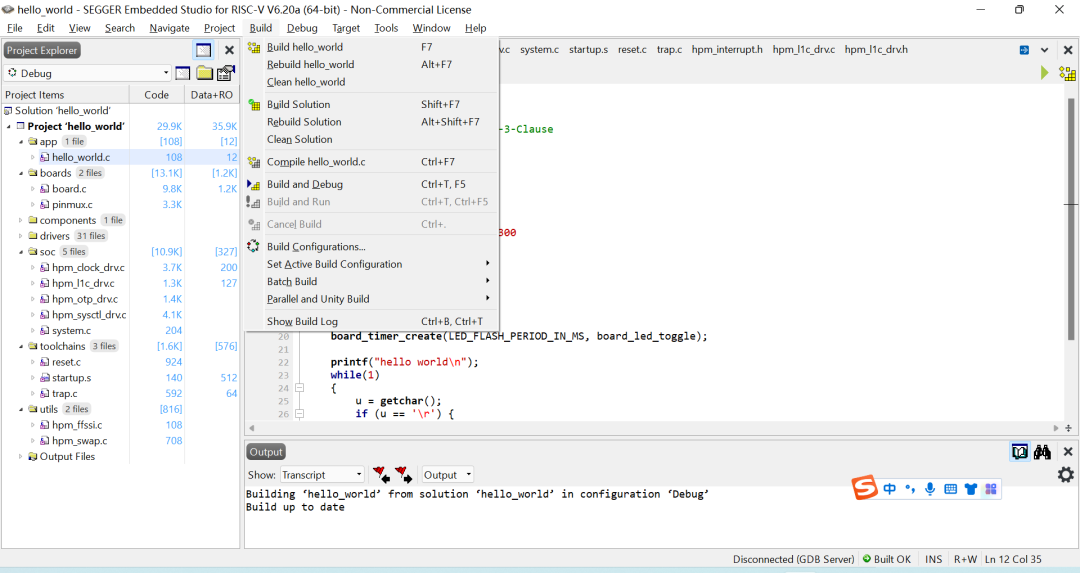1080x573 pixels.
Task: Select hpm_clock_drv.c in tree
Action: [x=88, y=268]
